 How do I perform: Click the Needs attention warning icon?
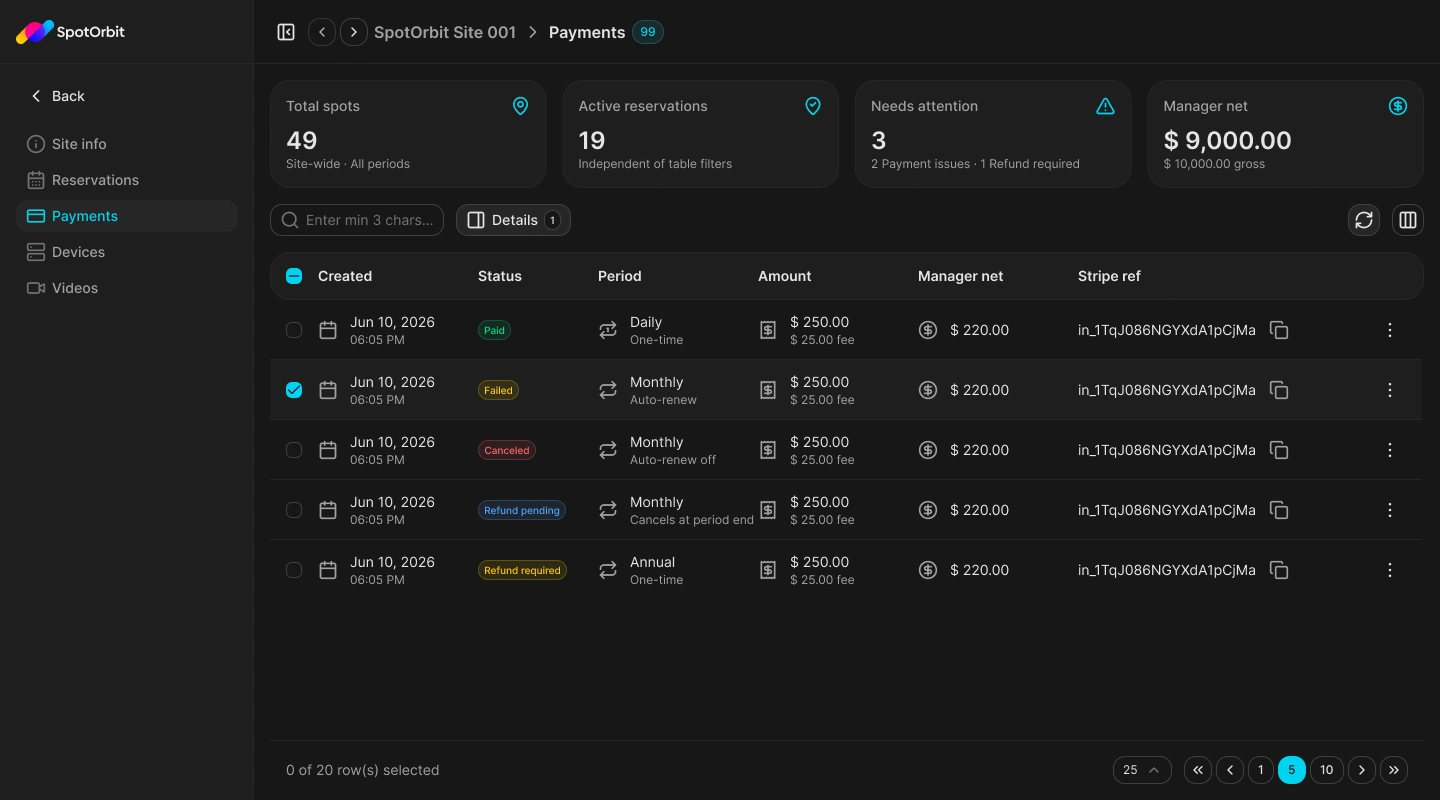(x=1105, y=106)
